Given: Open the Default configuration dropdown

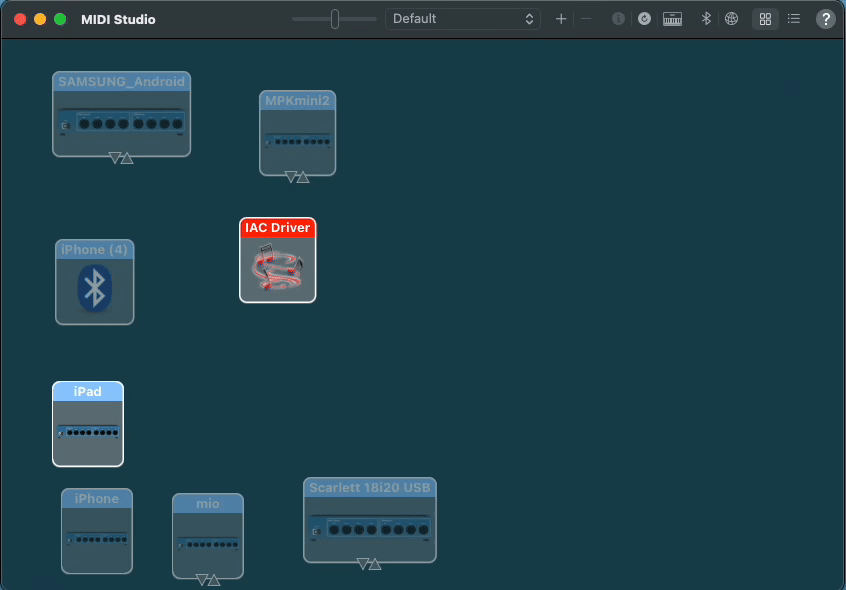Looking at the screenshot, I should pyautogui.click(x=463, y=19).
